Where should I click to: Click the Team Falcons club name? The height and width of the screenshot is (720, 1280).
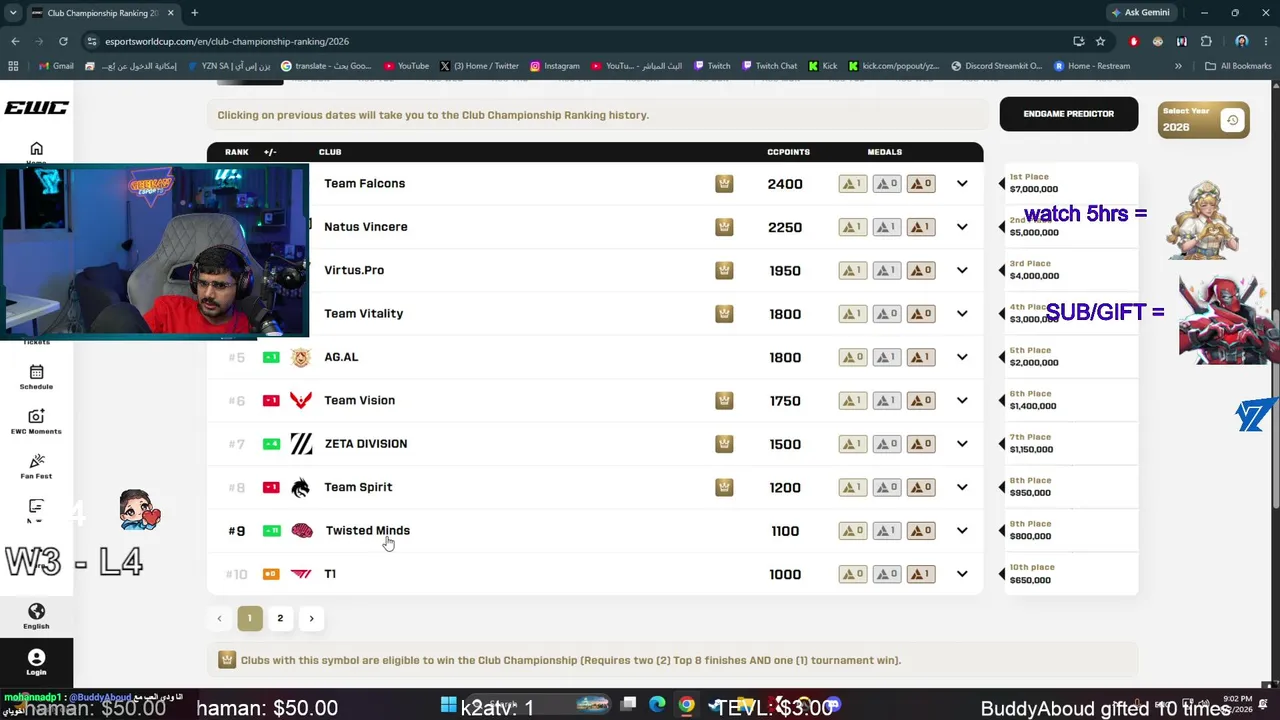pyautogui.click(x=365, y=184)
